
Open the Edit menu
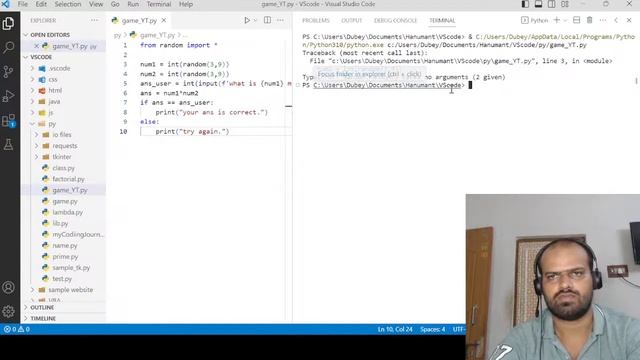[x=41, y=4]
